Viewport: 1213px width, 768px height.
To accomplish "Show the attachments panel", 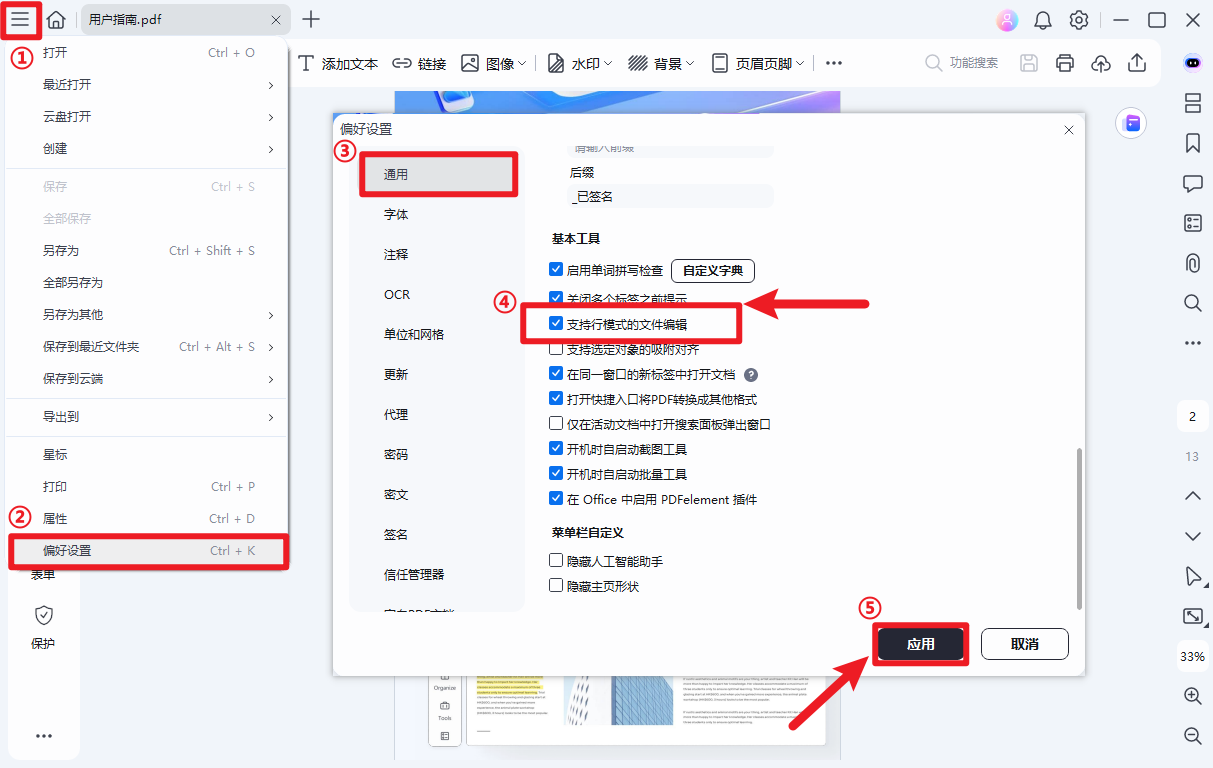I will click(x=1192, y=263).
